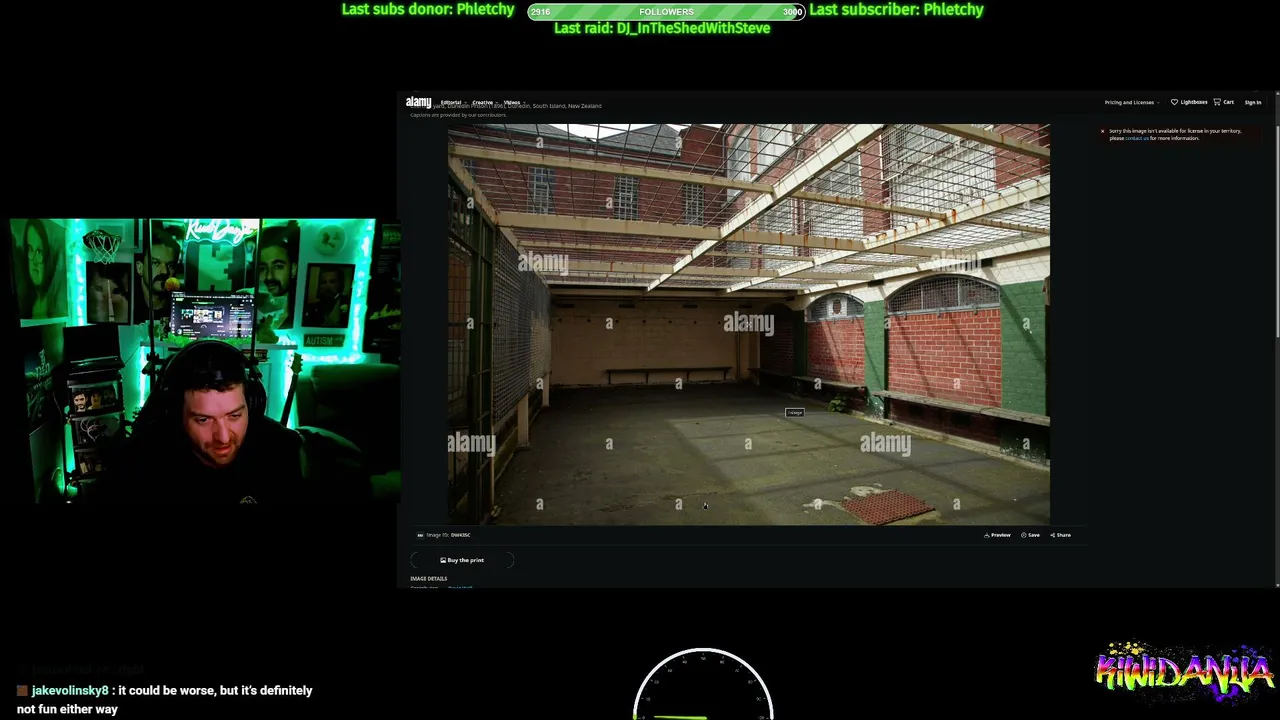Click the 'Last subscriber: Phletchy' label
Image resolution: width=1280 pixels, height=720 pixels.
pyautogui.click(x=896, y=9)
